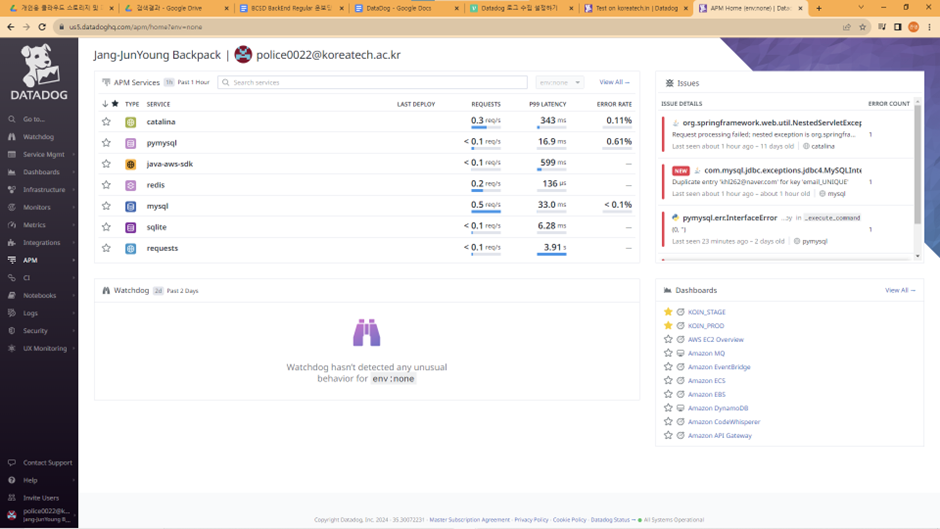Screen dimensions: 940x529
Task: Toggle favorite star for pymysql service
Action: [x=106, y=143]
